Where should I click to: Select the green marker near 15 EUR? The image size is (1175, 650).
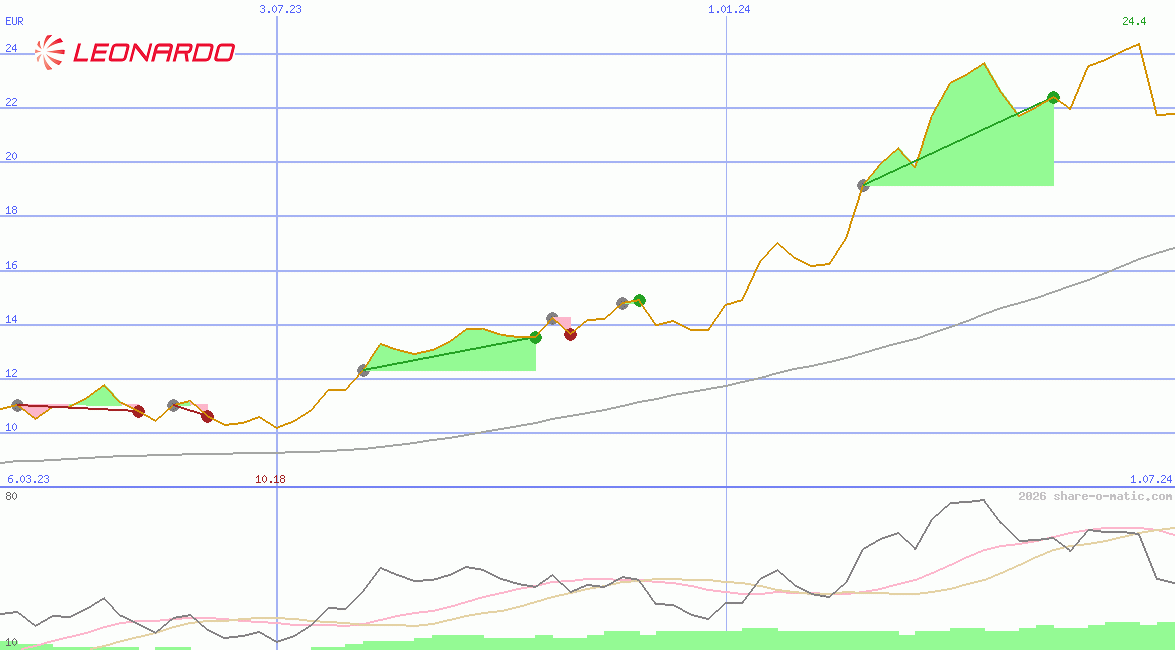pyautogui.click(x=640, y=300)
